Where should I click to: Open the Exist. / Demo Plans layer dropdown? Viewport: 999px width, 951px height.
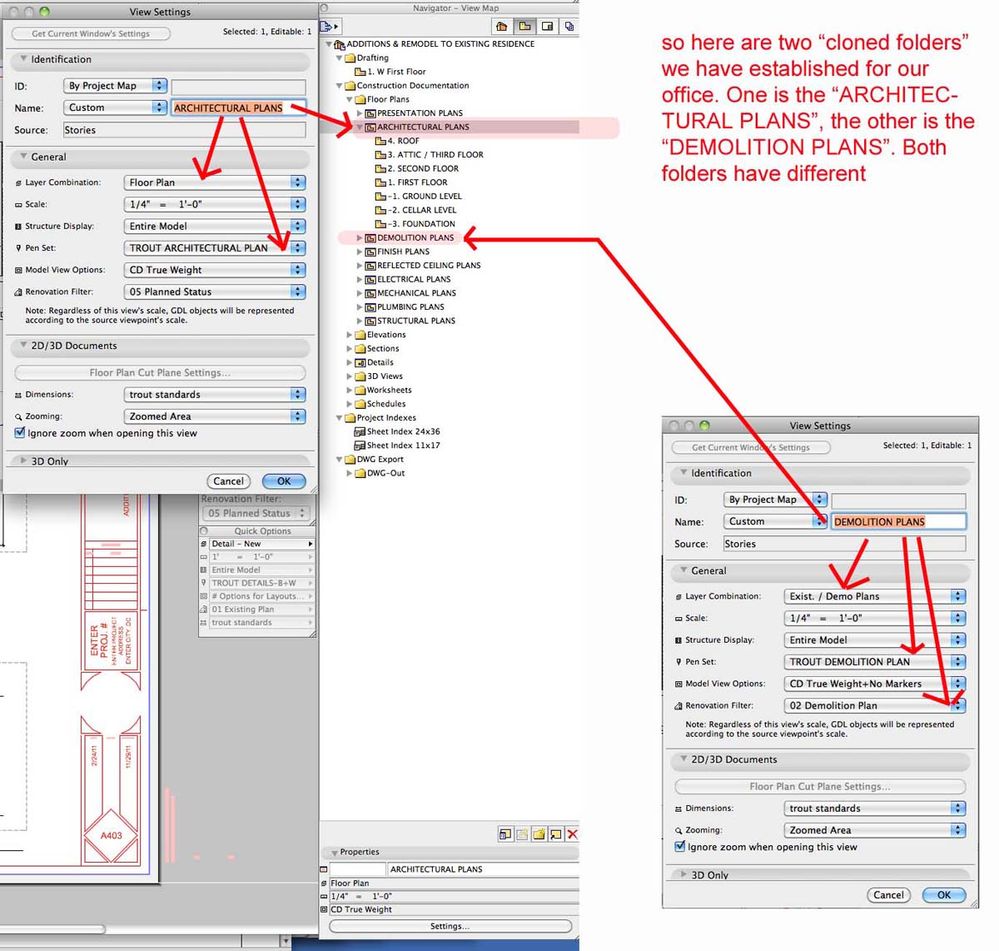(875, 596)
